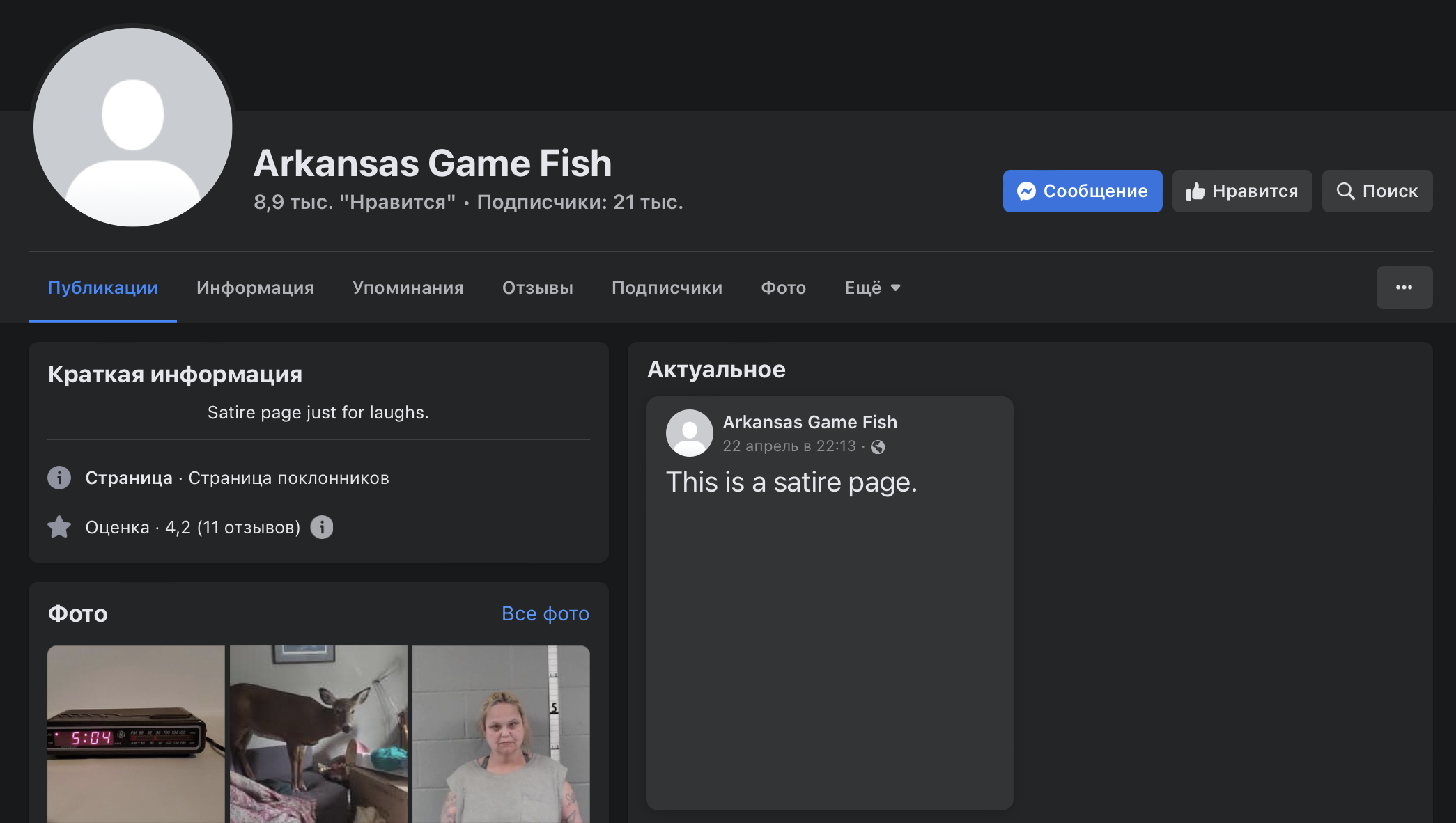1456x823 pixels.
Task: Click the post author avatar icon
Action: point(690,433)
